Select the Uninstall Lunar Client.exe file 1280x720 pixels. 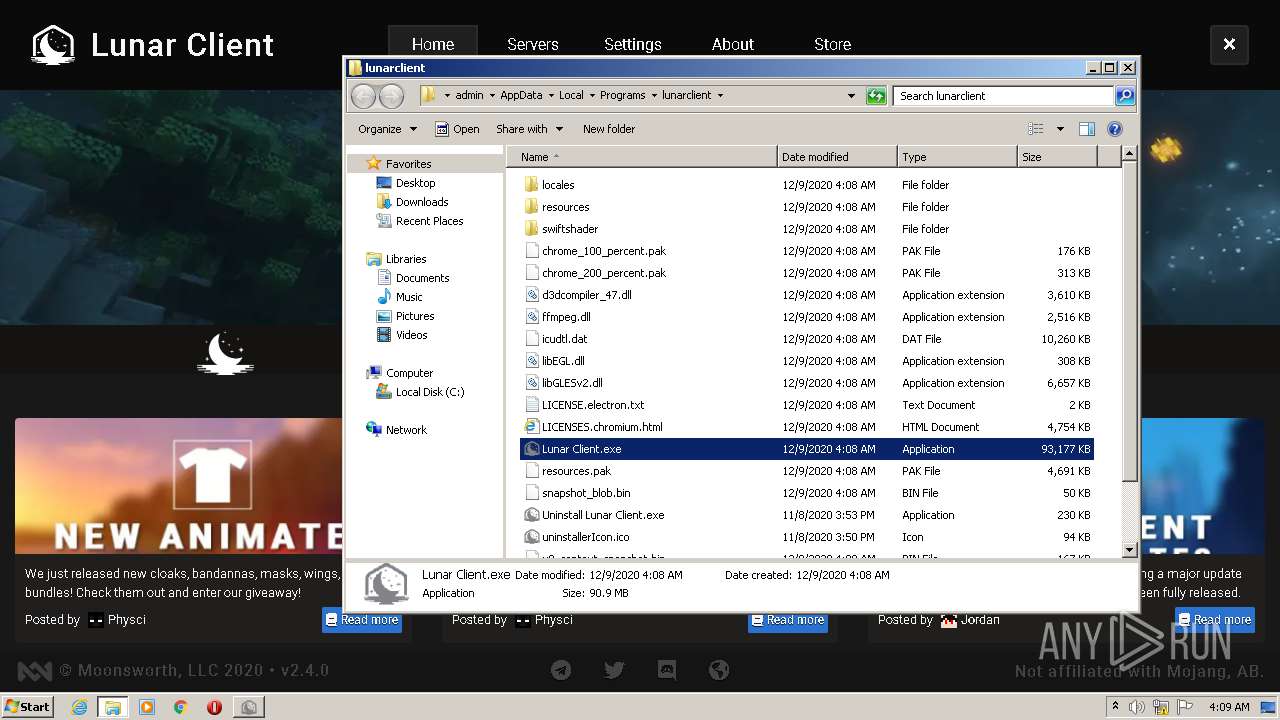[x=602, y=515]
